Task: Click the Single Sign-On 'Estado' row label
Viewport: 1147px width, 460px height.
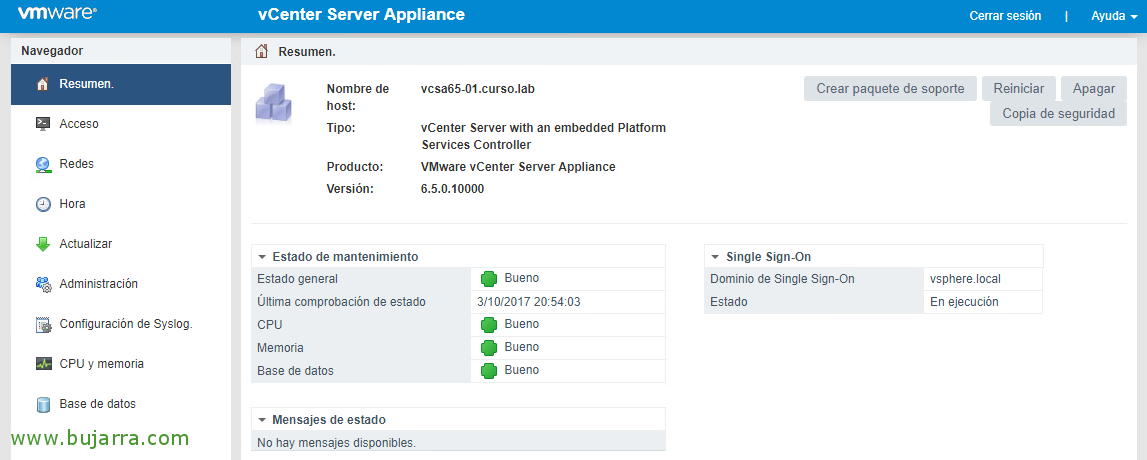Action: click(x=729, y=301)
